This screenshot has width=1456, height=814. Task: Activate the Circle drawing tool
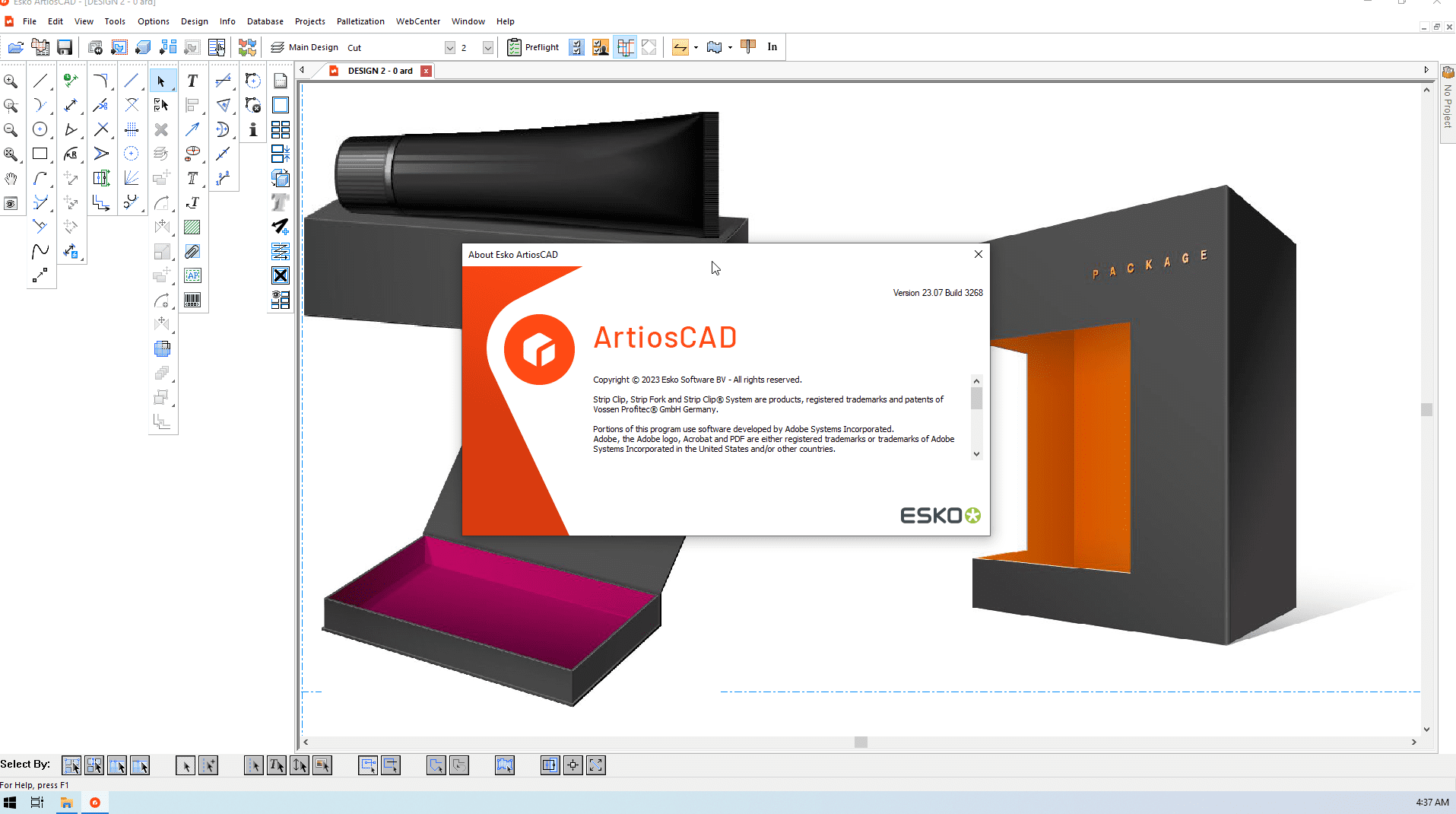click(40, 129)
